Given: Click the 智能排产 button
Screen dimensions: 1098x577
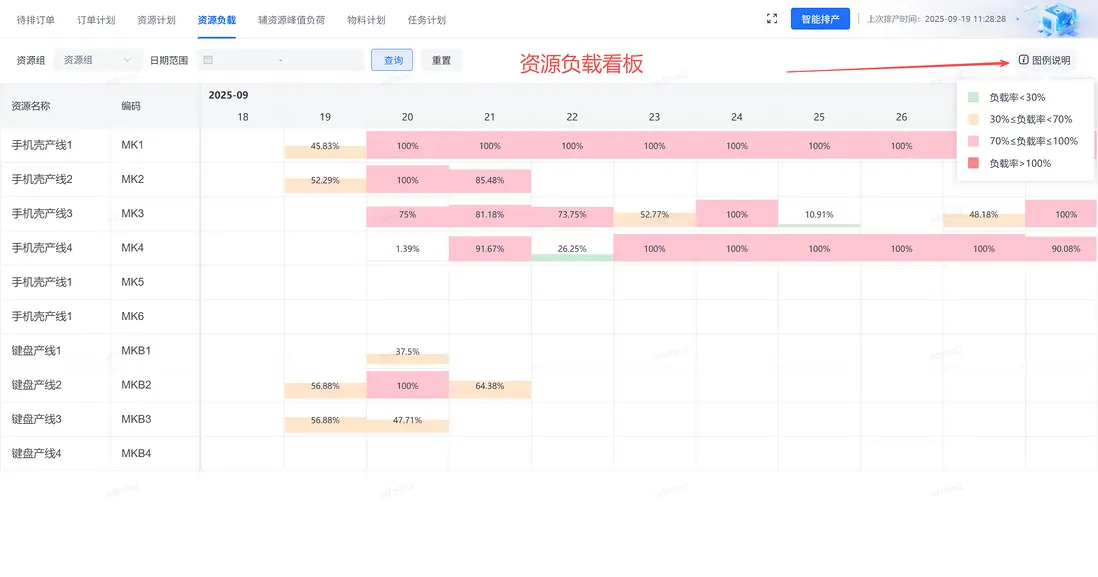Looking at the screenshot, I should [820, 19].
